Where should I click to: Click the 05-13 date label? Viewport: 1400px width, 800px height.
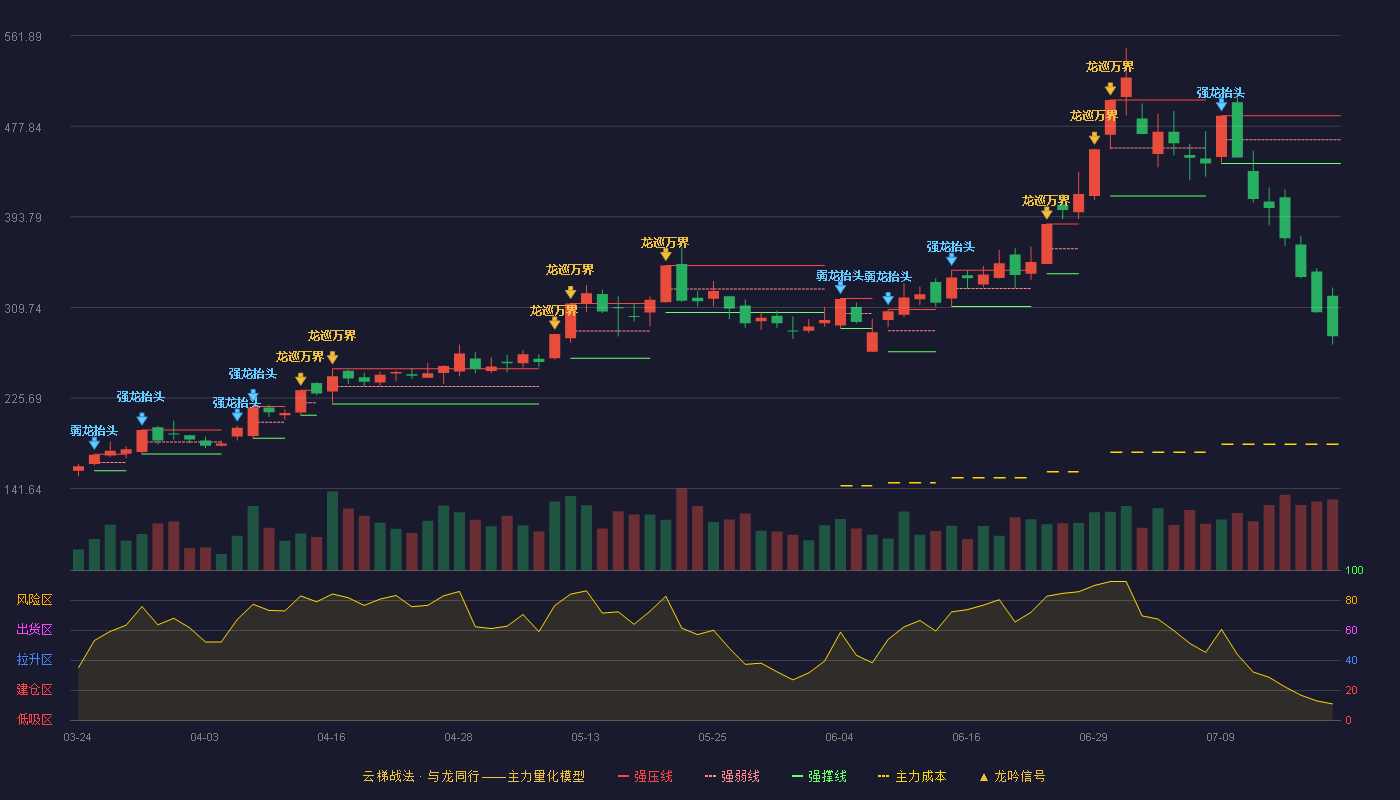585,737
